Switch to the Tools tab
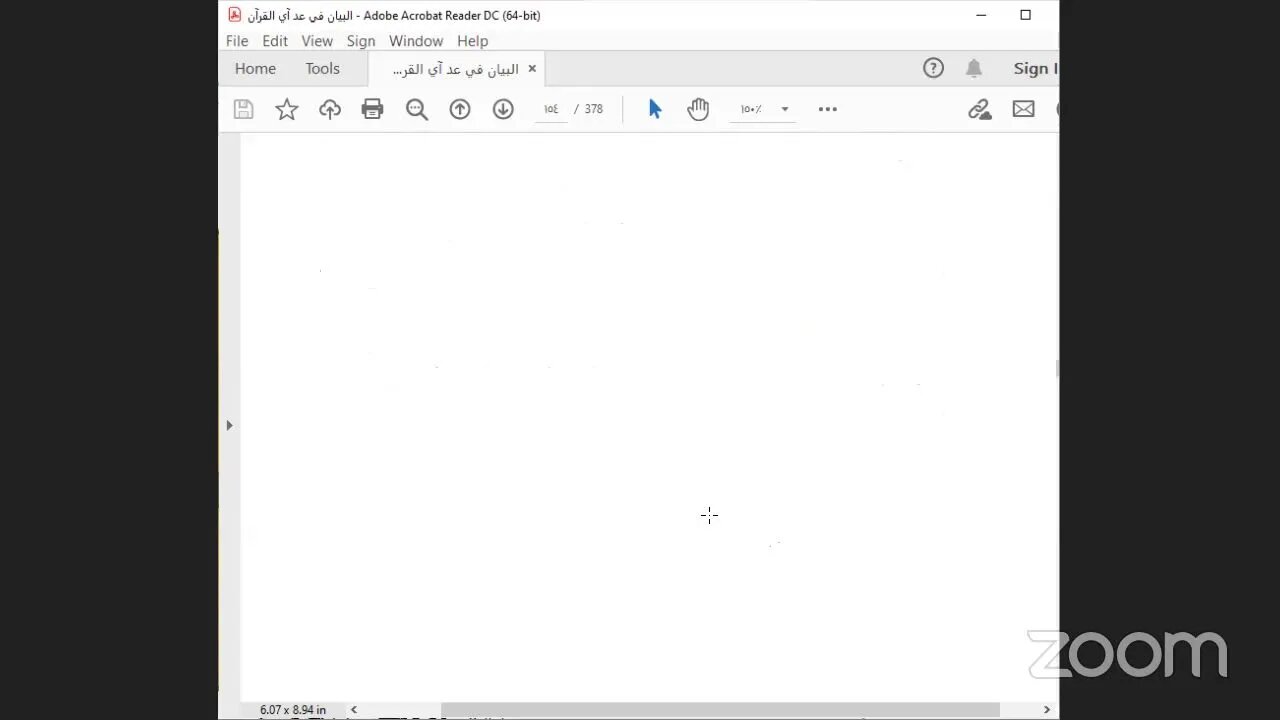Screen dimensions: 1280x720 323,68
